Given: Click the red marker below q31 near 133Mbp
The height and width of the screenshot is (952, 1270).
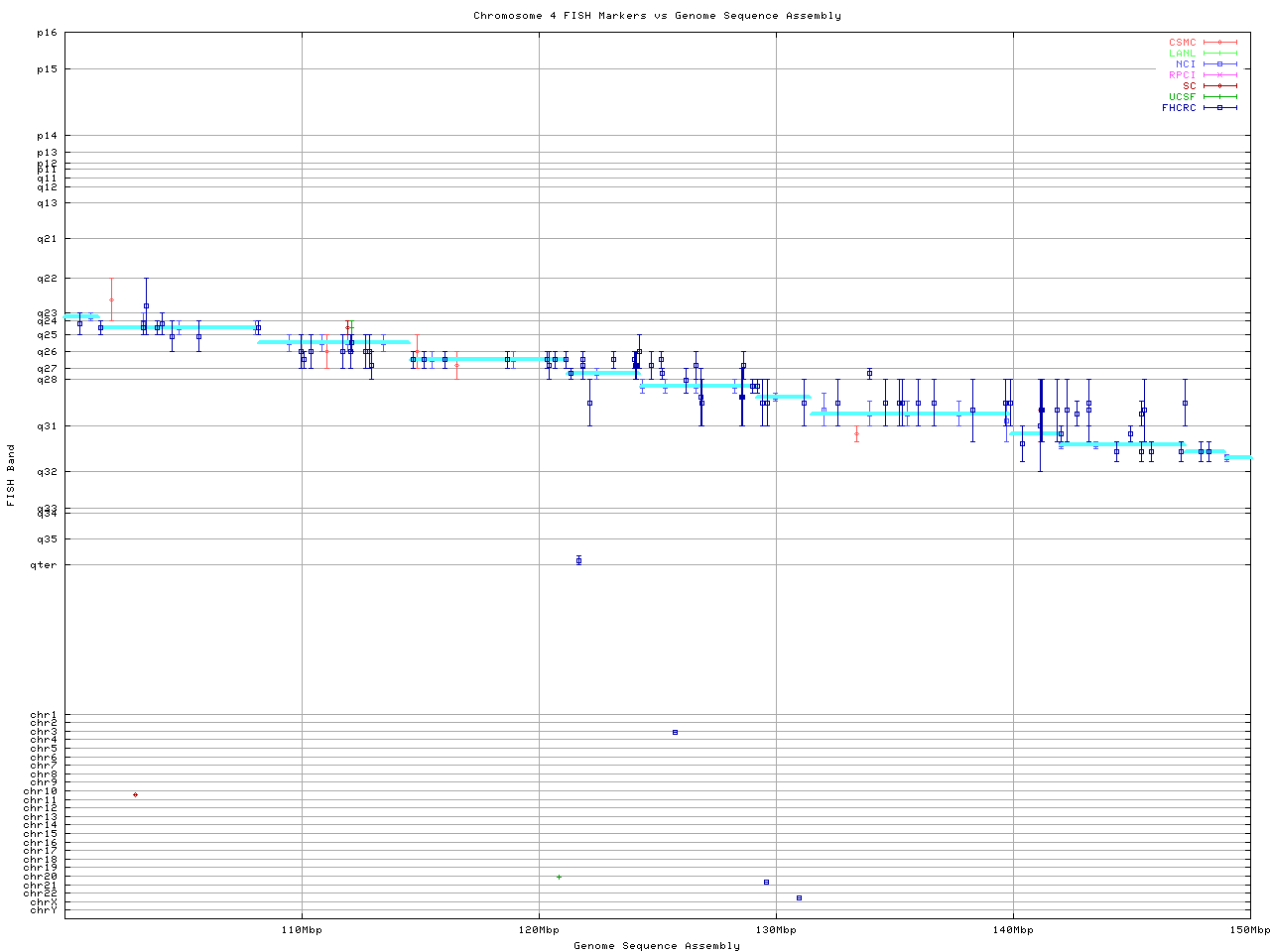Looking at the screenshot, I should point(856,433).
